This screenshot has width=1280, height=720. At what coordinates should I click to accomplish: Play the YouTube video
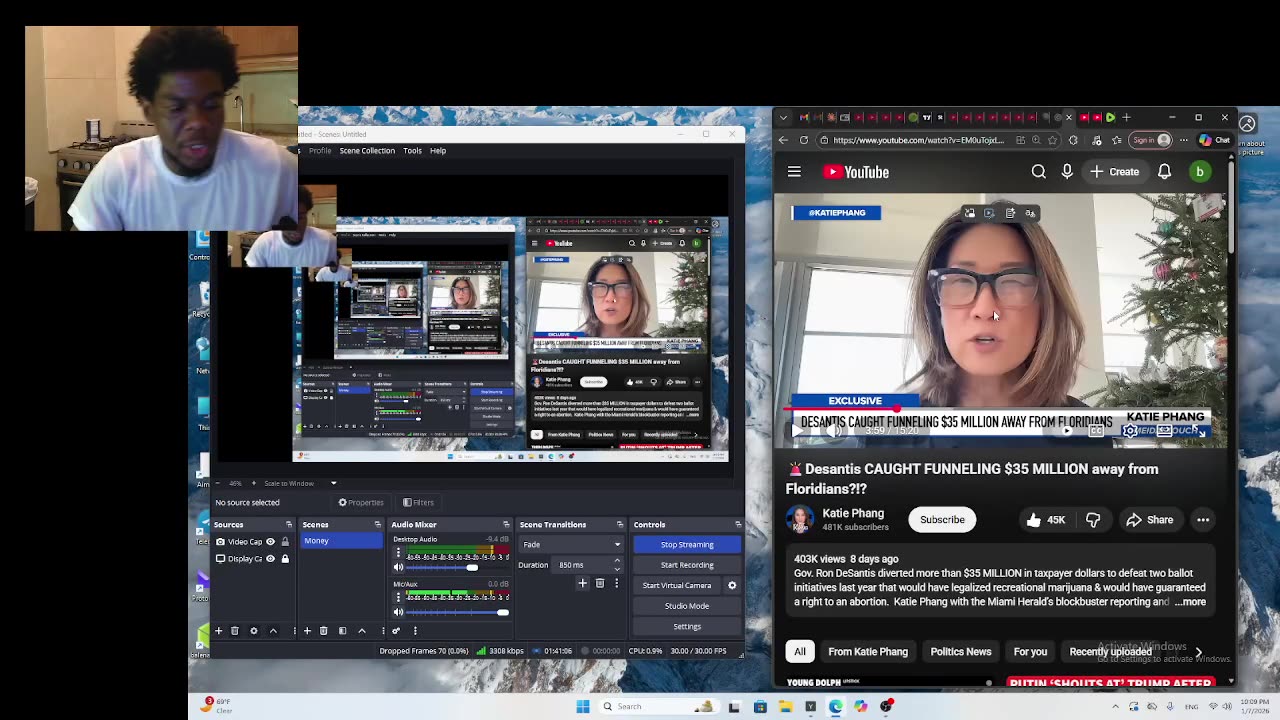tap(797, 431)
